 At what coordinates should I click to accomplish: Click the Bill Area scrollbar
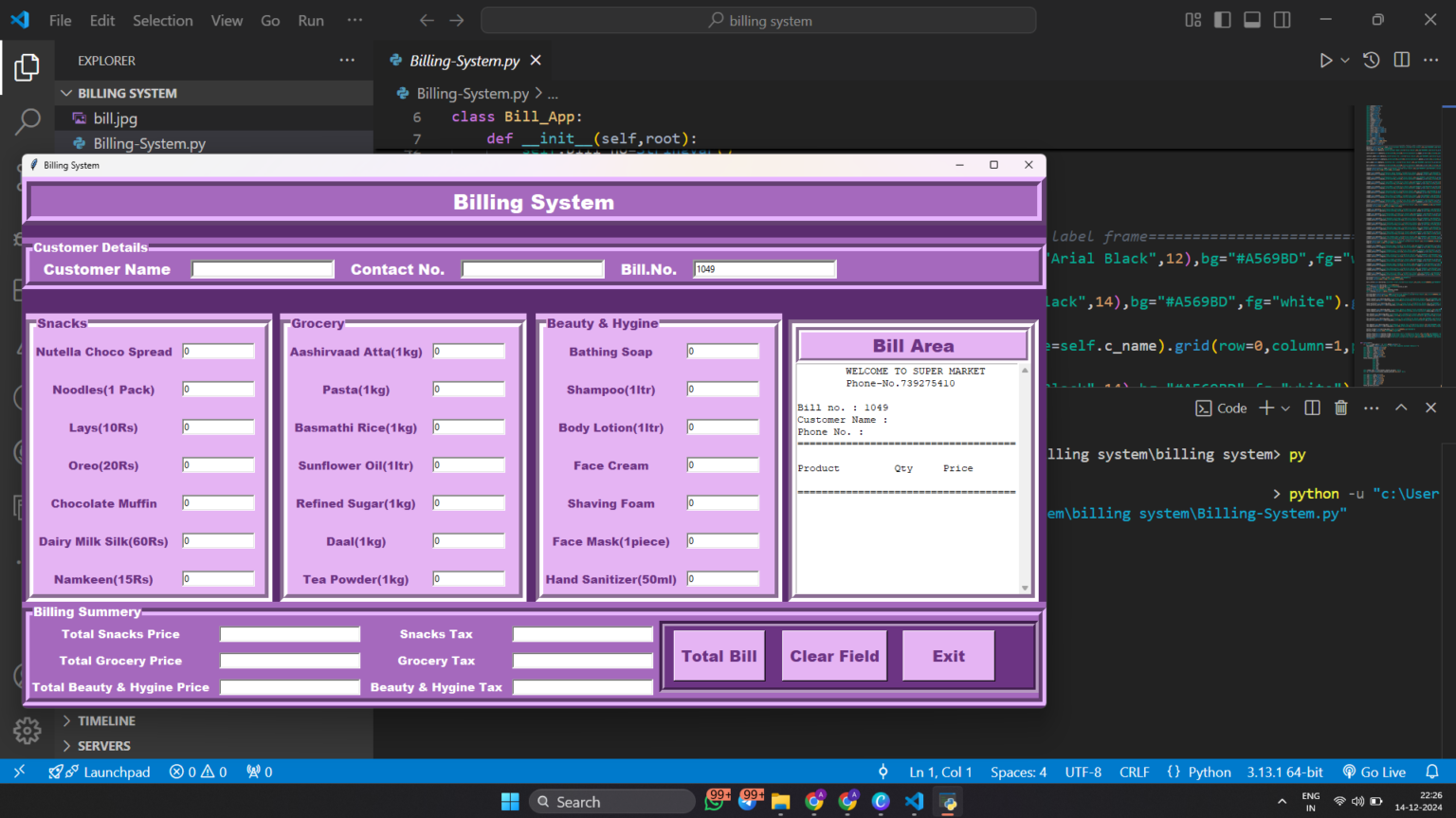click(x=1025, y=474)
